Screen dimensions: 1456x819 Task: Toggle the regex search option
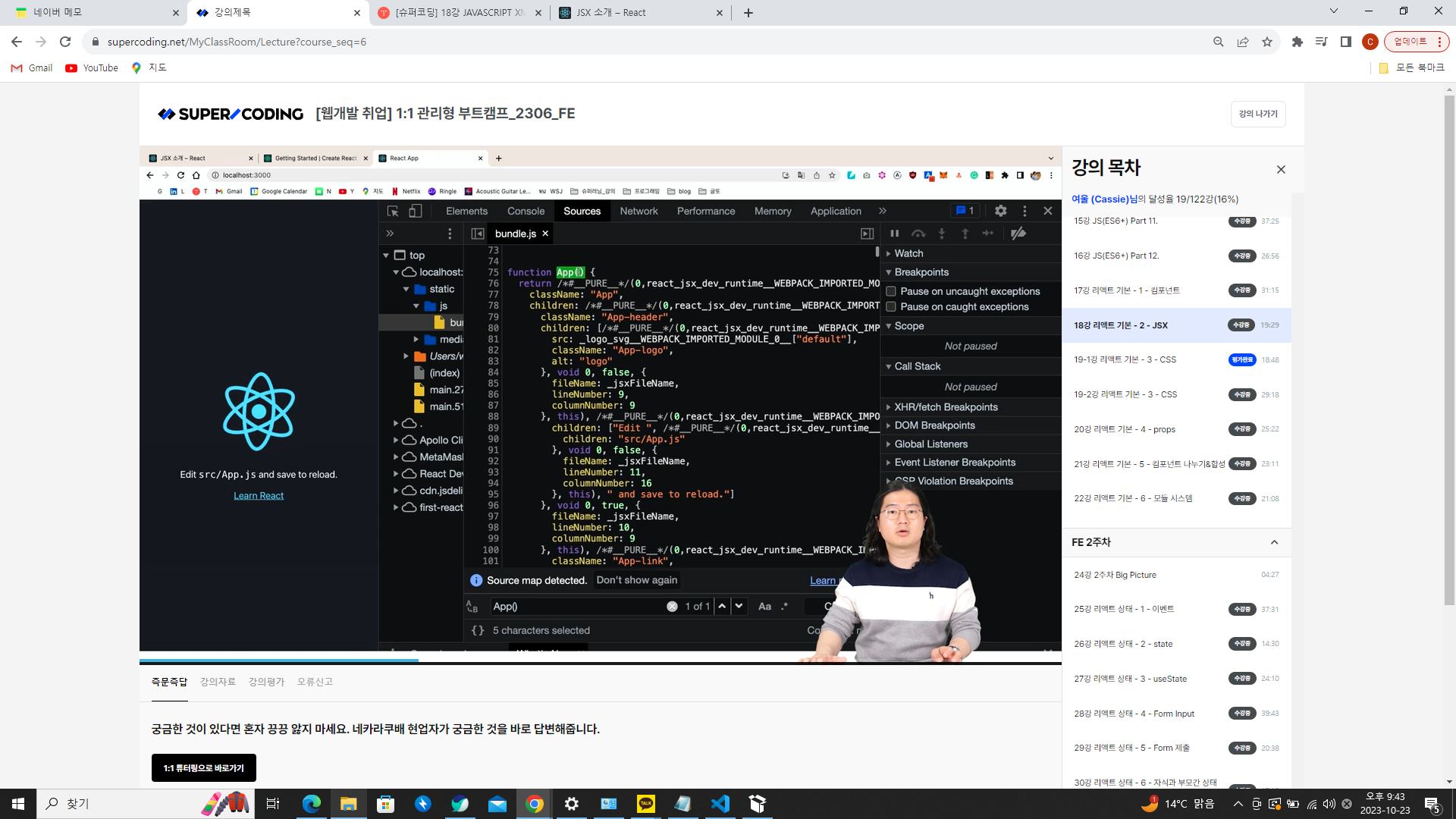coord(784,606)
